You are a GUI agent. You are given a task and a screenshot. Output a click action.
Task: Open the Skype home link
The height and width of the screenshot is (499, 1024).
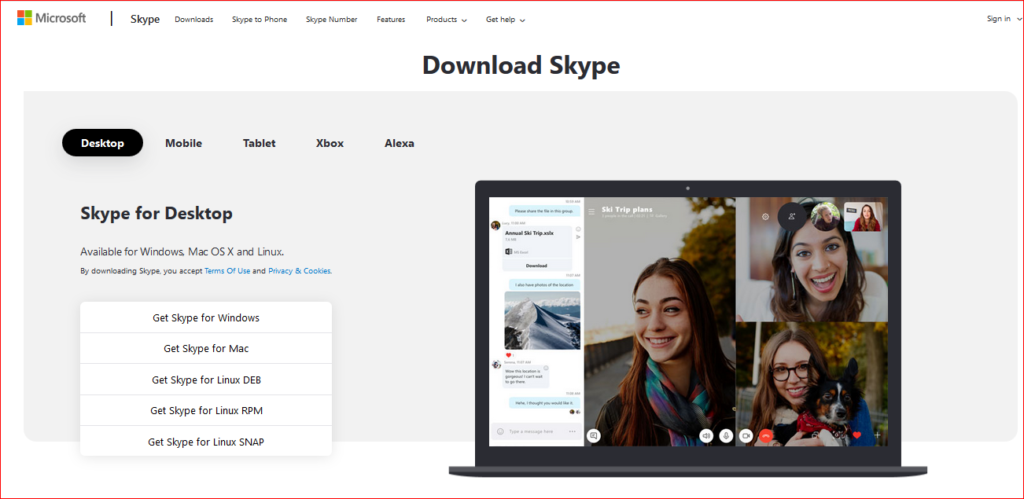click(x=145, y=19)
